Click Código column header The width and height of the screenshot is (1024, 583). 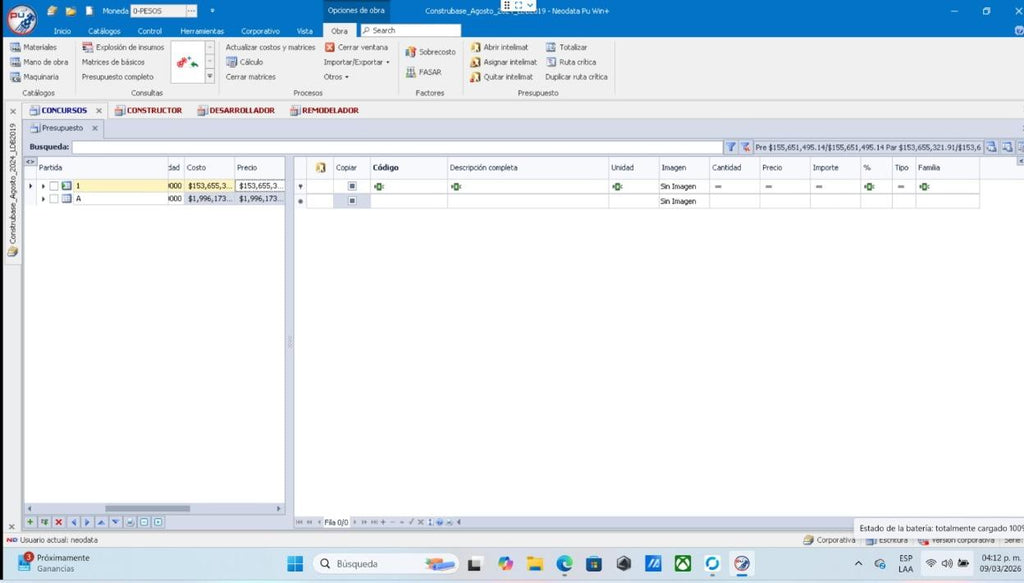pos(409,168)
